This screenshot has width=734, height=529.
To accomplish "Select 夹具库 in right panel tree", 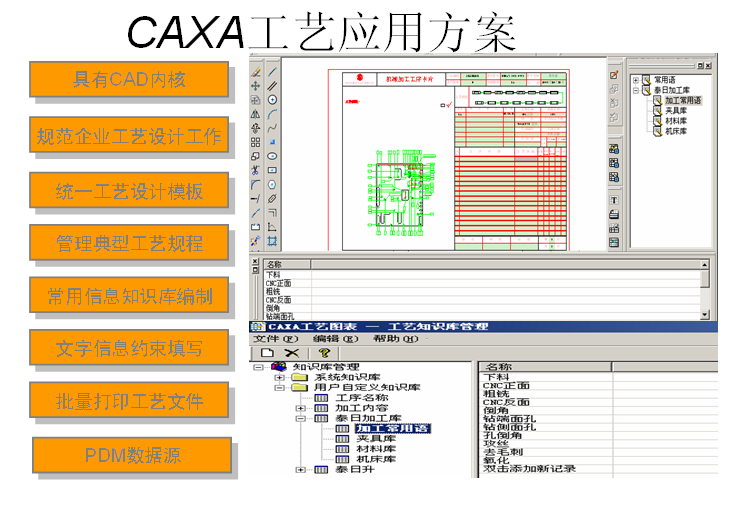I will [x=676, y=110].
